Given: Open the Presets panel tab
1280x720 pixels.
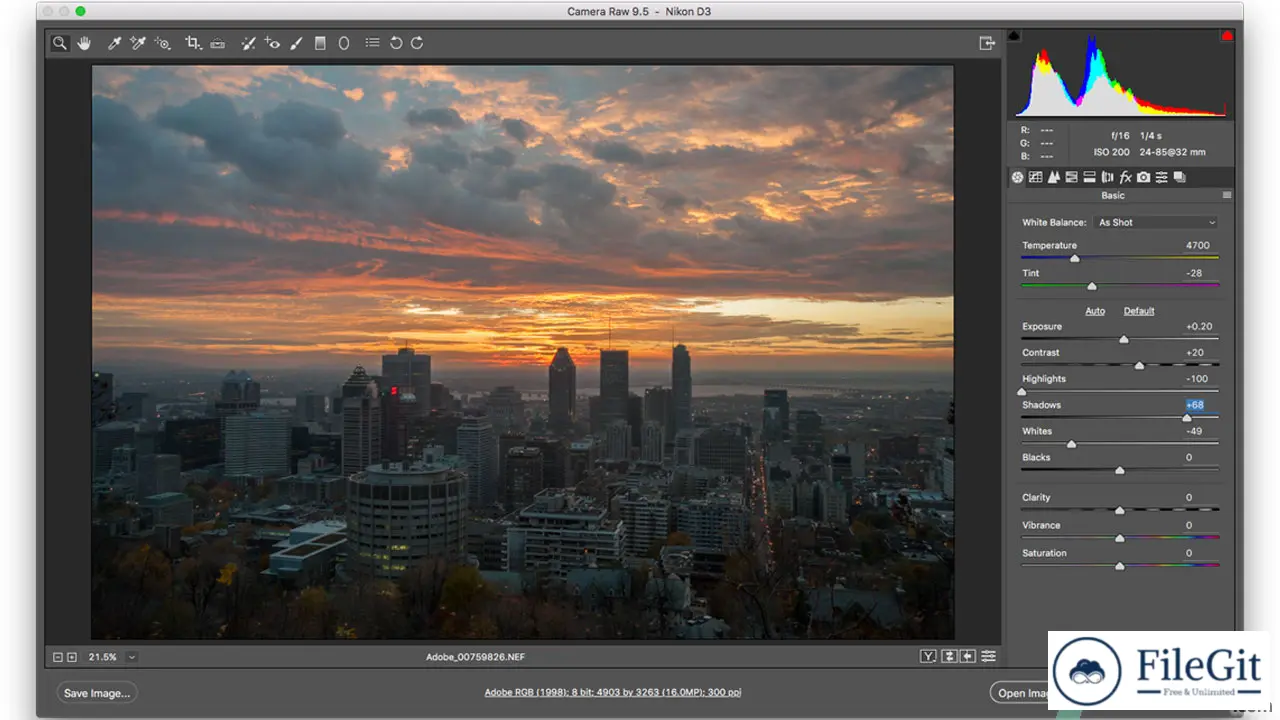Looking at the screenshot, I should tap(1161, 177).
